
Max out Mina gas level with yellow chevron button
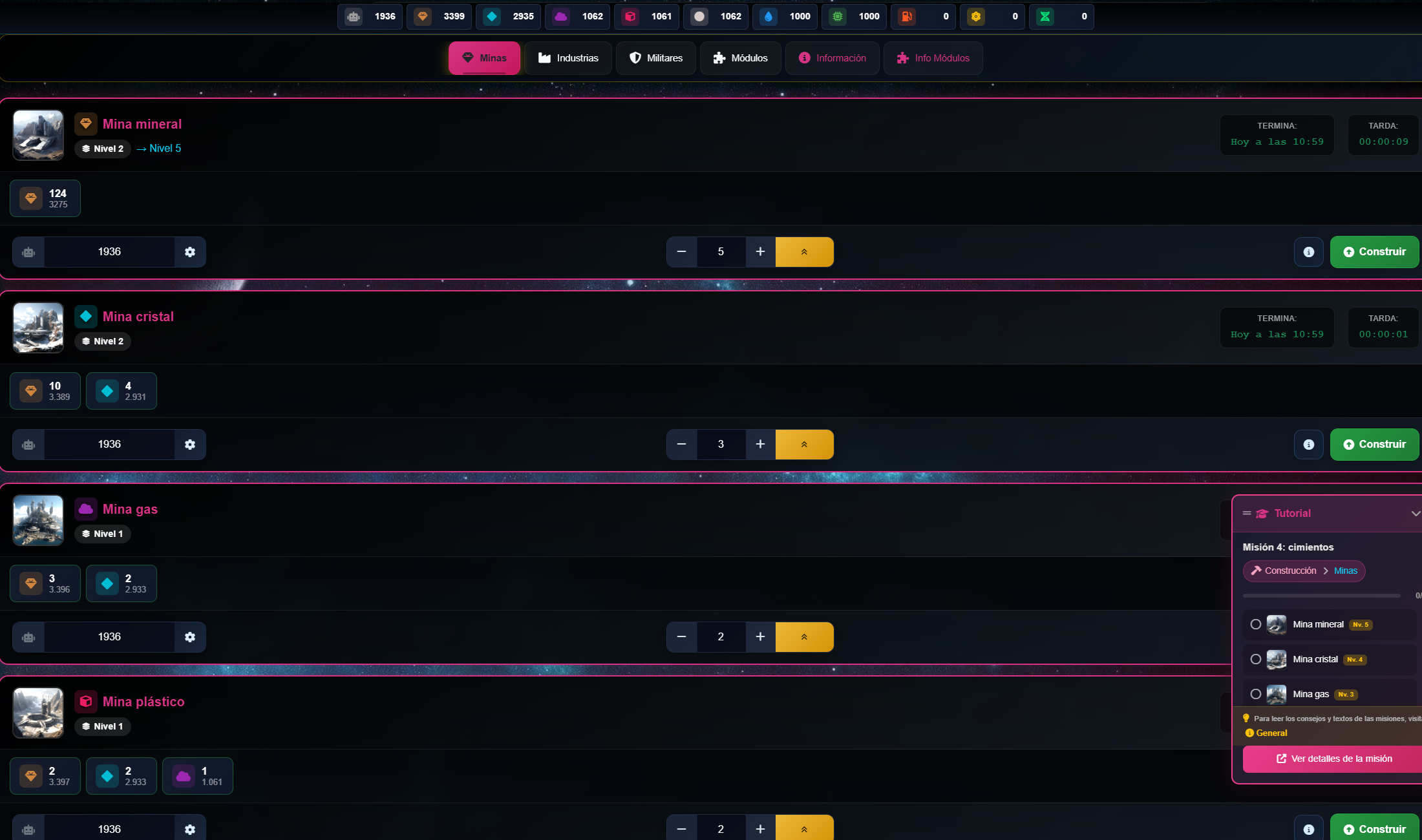(805, 637)
